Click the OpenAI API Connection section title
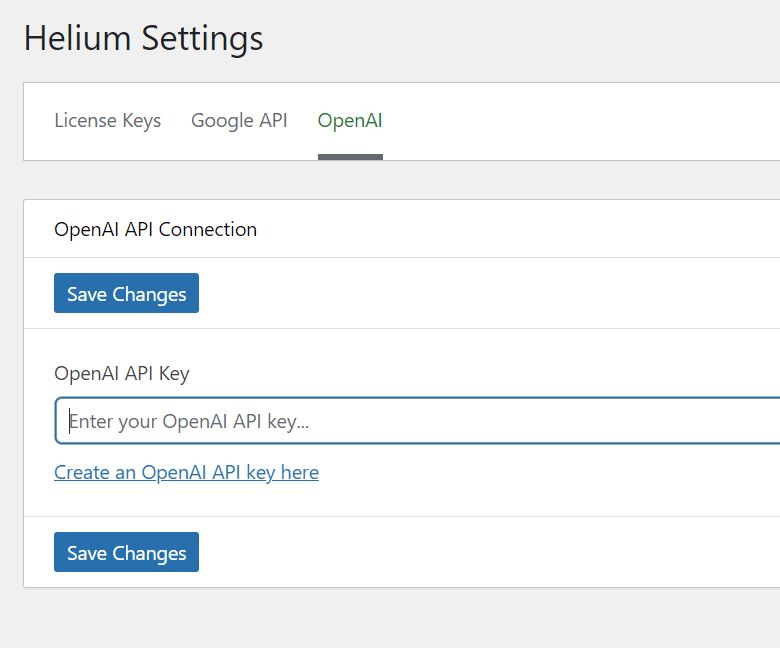 [156, 229]
